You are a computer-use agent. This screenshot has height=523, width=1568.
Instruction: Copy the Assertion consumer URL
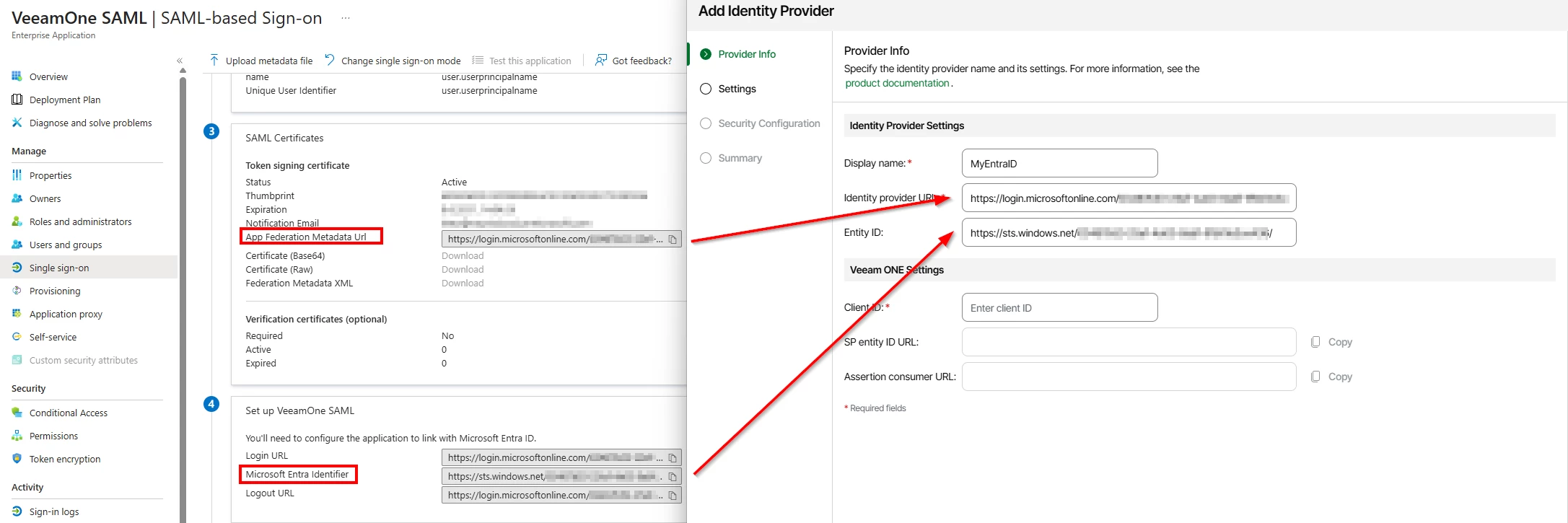click(x=1331, y=377)
